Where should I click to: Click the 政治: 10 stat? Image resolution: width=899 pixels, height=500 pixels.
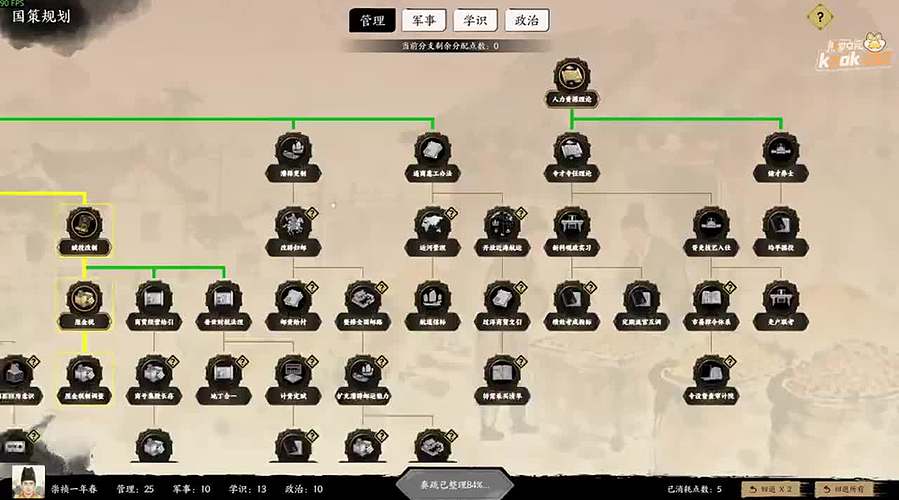coord(304,489)
